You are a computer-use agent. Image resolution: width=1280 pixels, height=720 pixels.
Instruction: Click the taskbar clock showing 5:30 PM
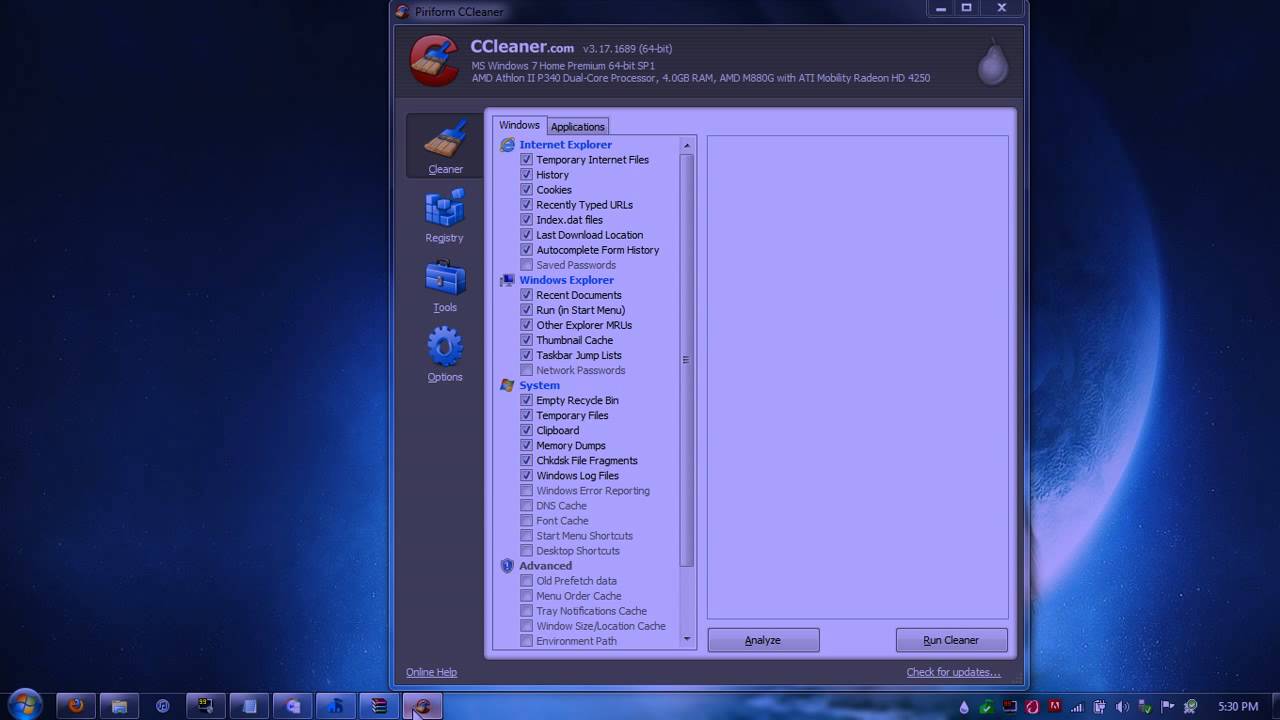coord(1238,707)
